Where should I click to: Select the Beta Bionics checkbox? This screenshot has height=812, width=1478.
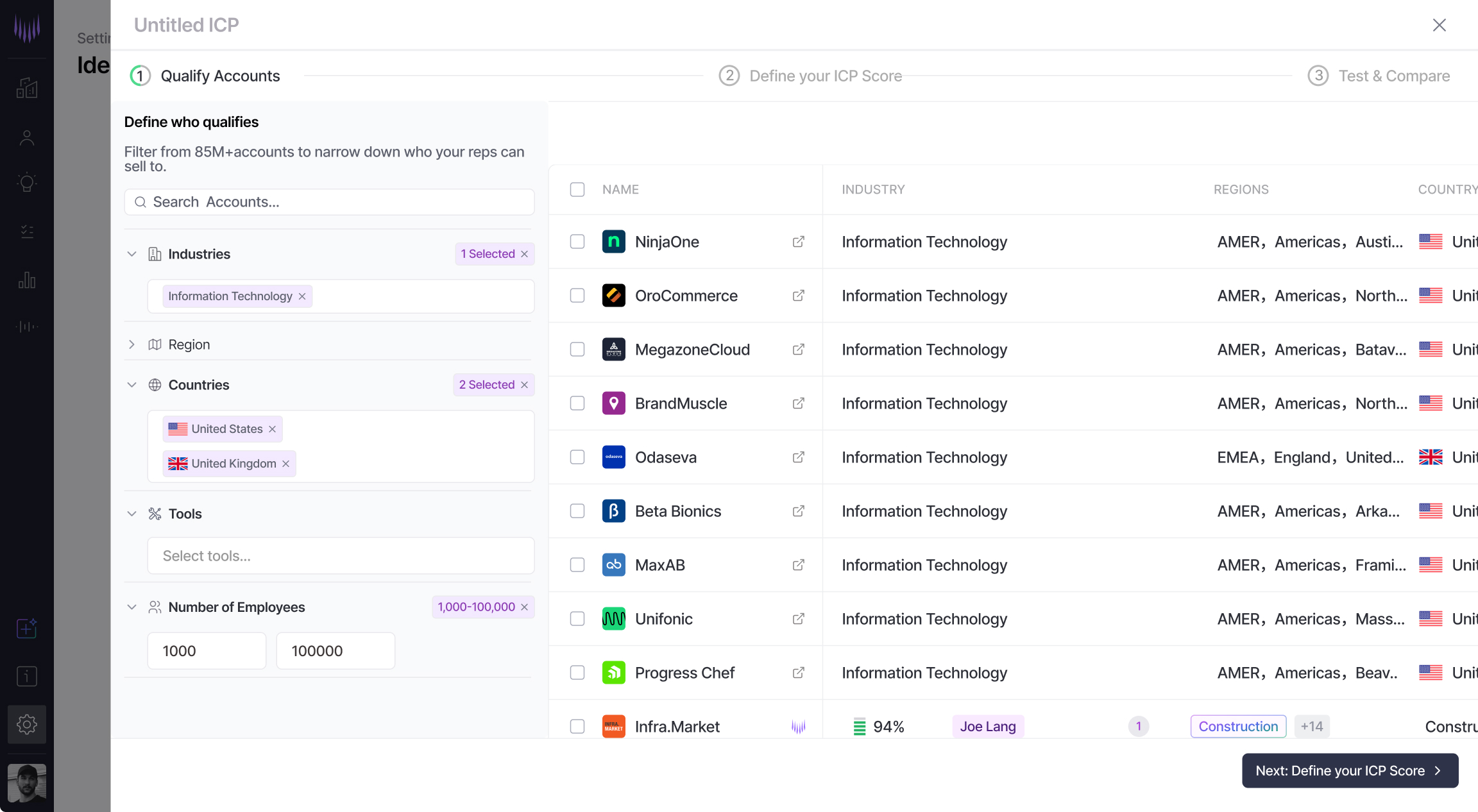pos(577,511)
